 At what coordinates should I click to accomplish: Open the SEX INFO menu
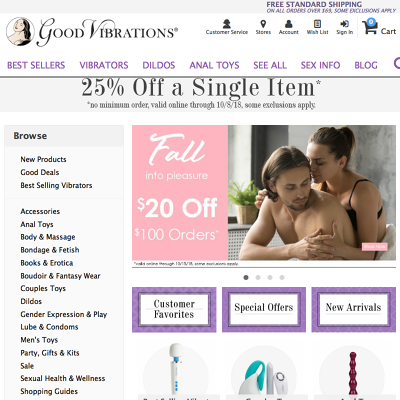[320, 65]
